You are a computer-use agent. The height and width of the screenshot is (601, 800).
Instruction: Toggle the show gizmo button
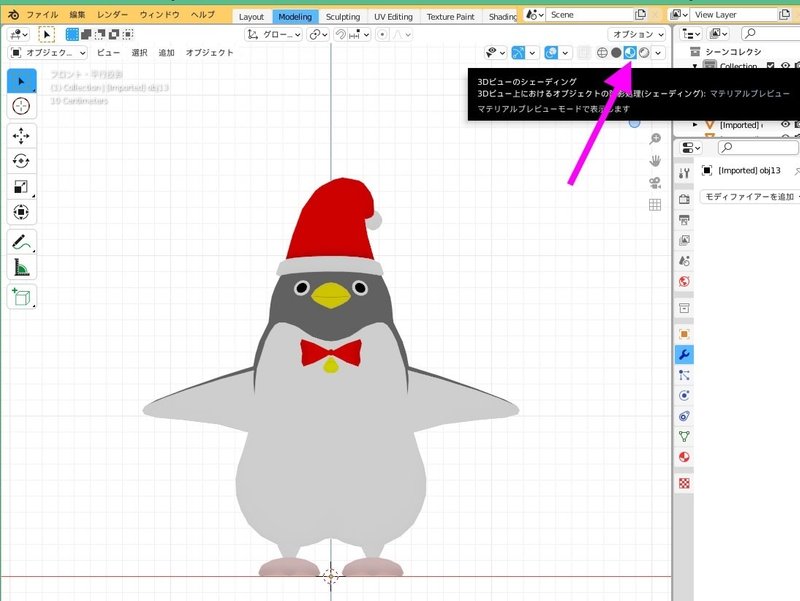coord(518,53)
